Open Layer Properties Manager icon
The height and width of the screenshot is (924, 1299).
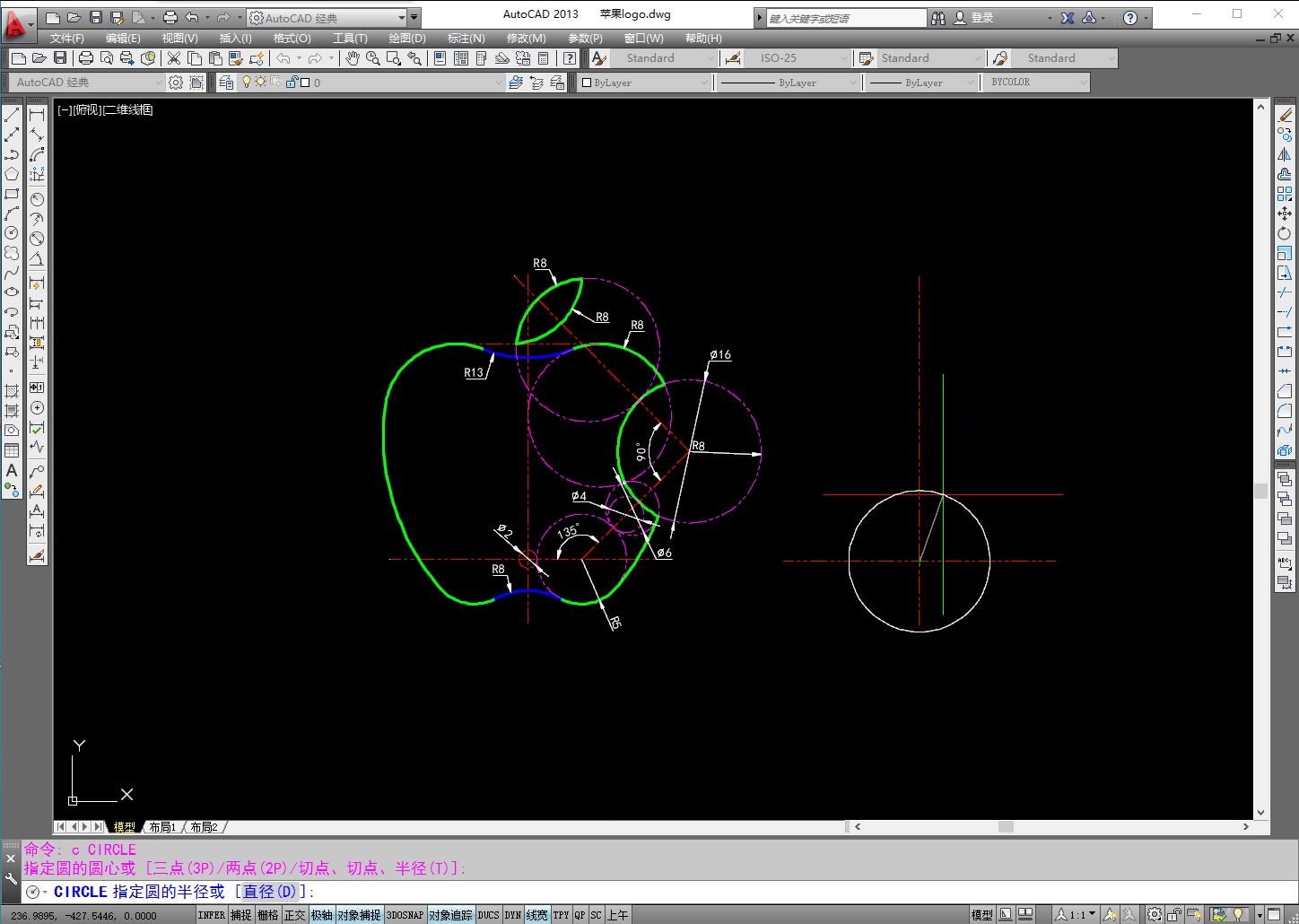coord(227,83)
